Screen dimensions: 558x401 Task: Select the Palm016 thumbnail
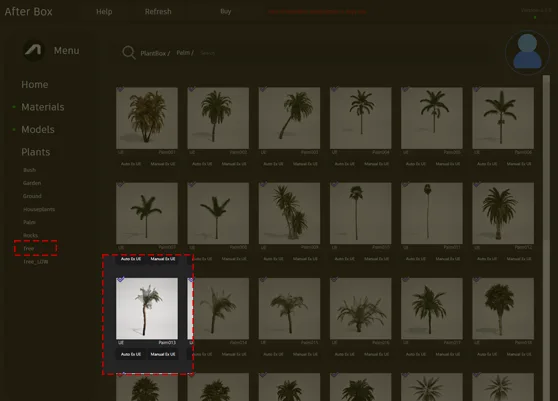click(360, 309)
